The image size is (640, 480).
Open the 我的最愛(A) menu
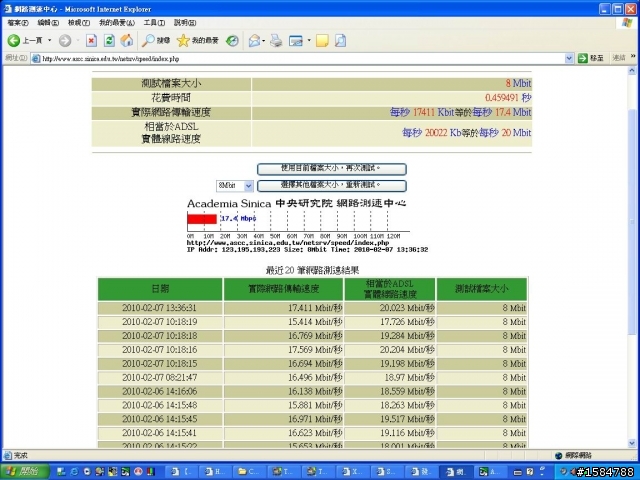117,23
